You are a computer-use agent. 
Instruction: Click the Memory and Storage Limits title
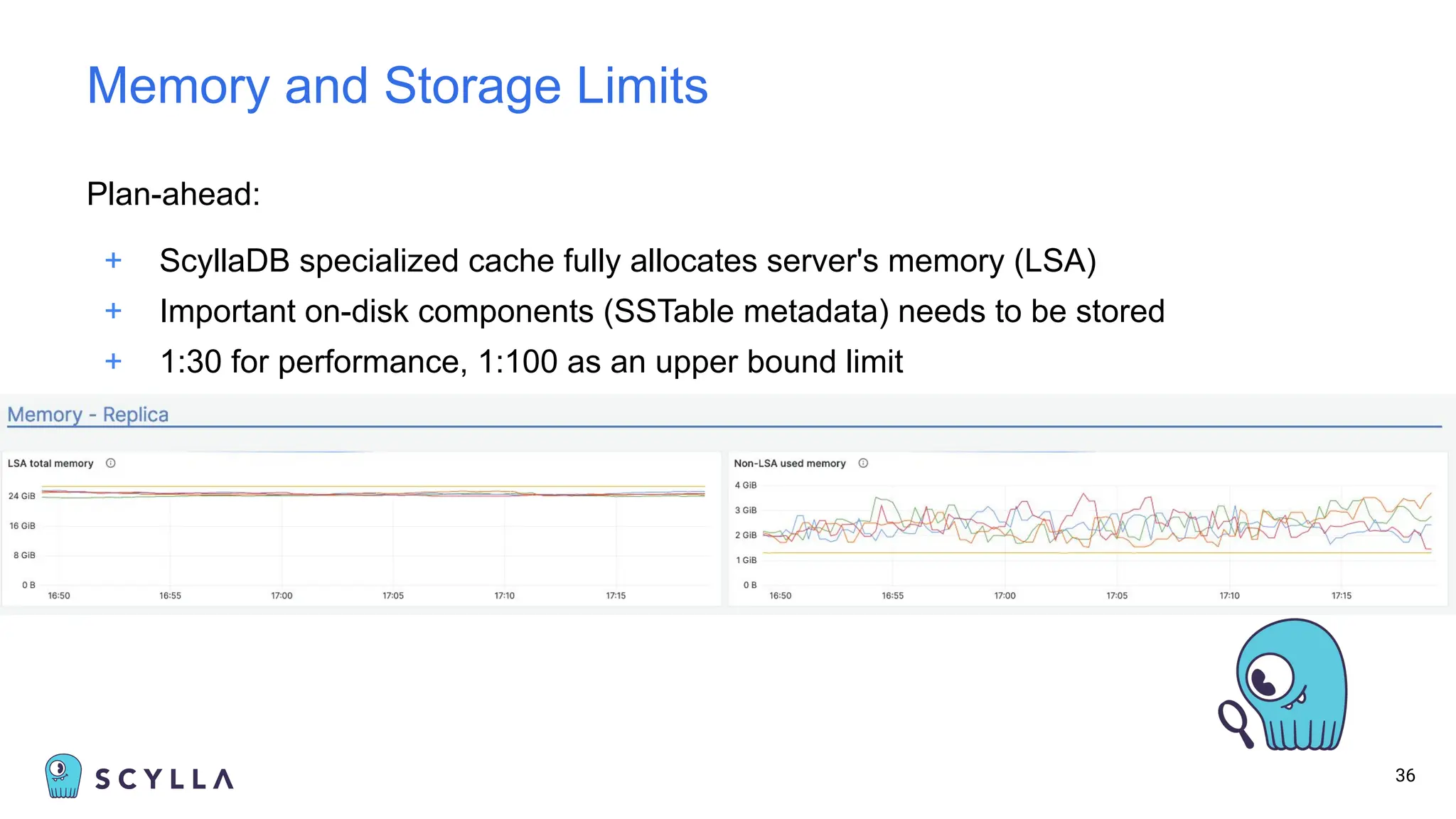397,86
